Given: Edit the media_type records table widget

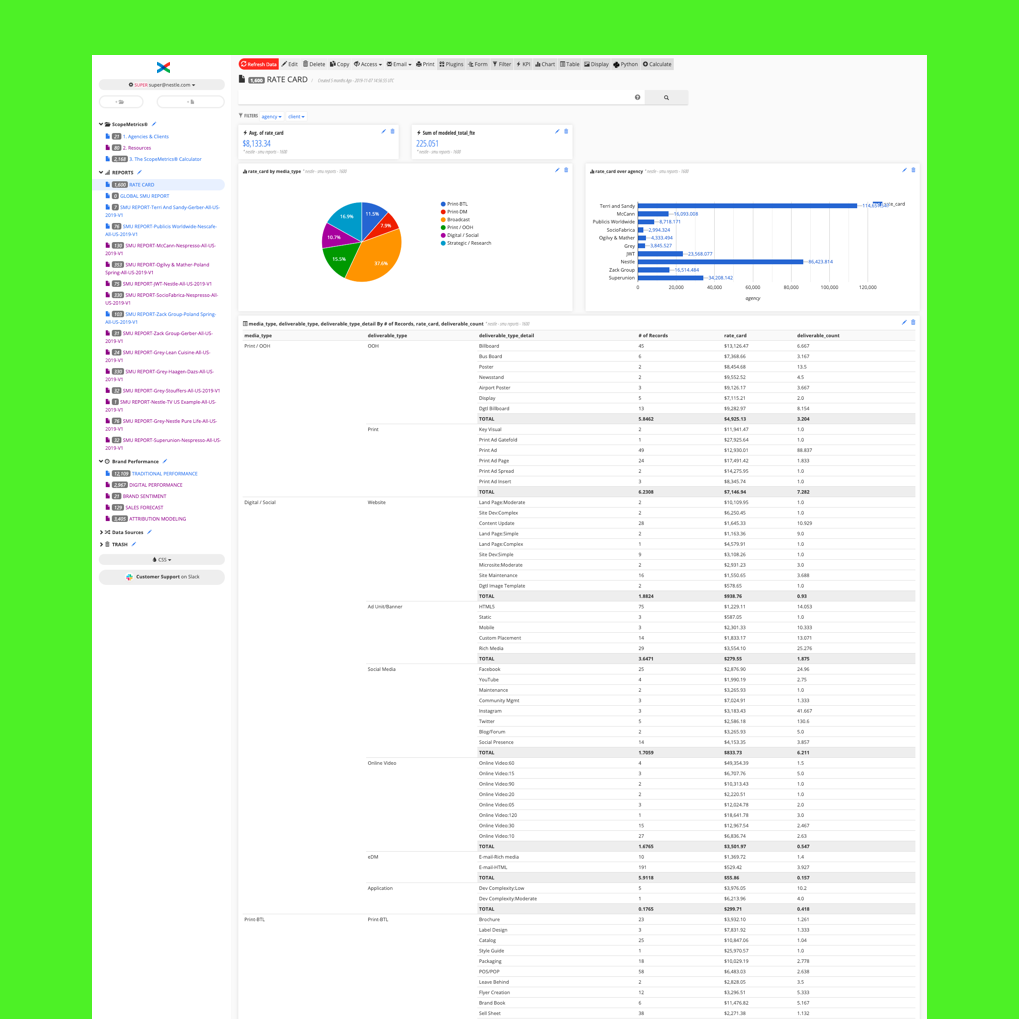Looking at the screenshot, I should click(904, 322).
